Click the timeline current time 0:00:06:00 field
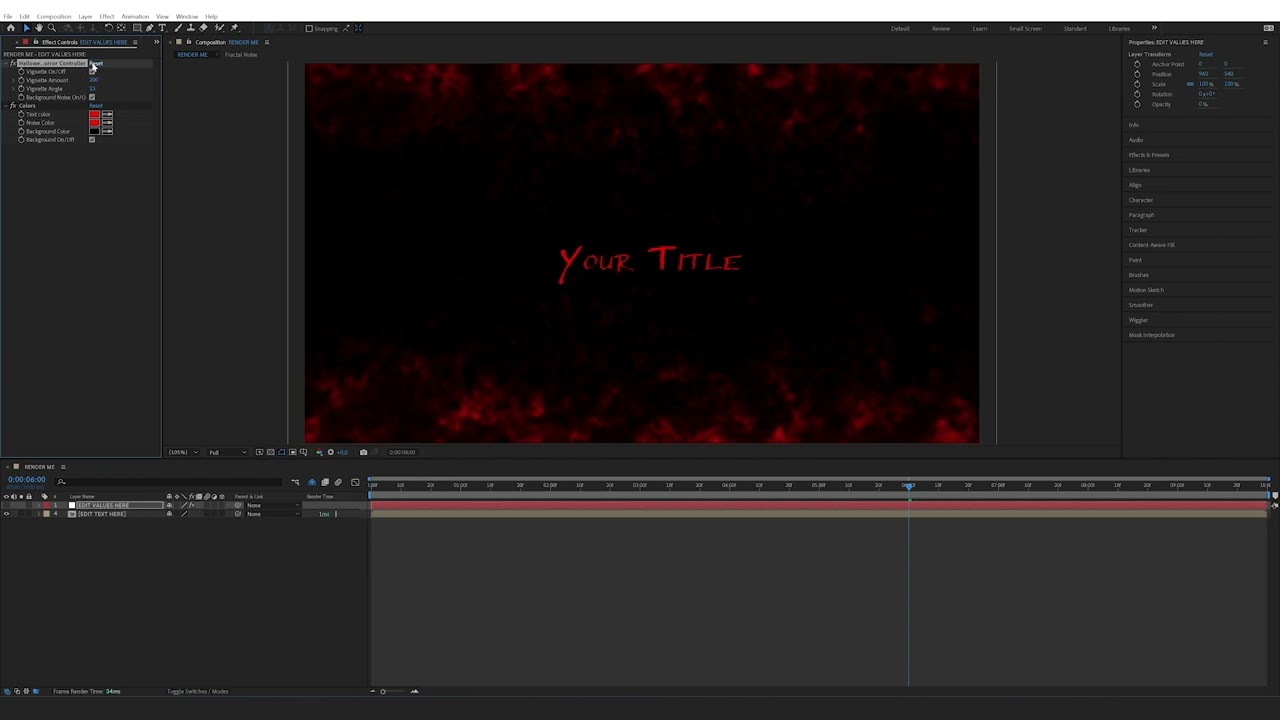Image resolution: width=1280 pixels, height=720 pixels. point(27,480)
